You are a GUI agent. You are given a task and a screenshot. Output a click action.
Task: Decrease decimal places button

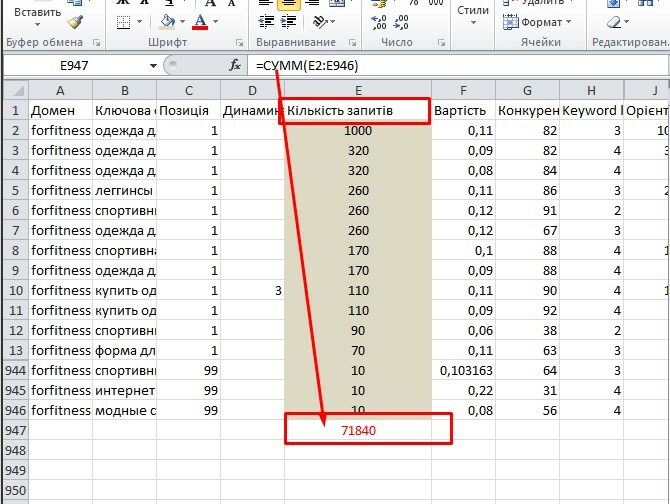[x=401, y=22]
